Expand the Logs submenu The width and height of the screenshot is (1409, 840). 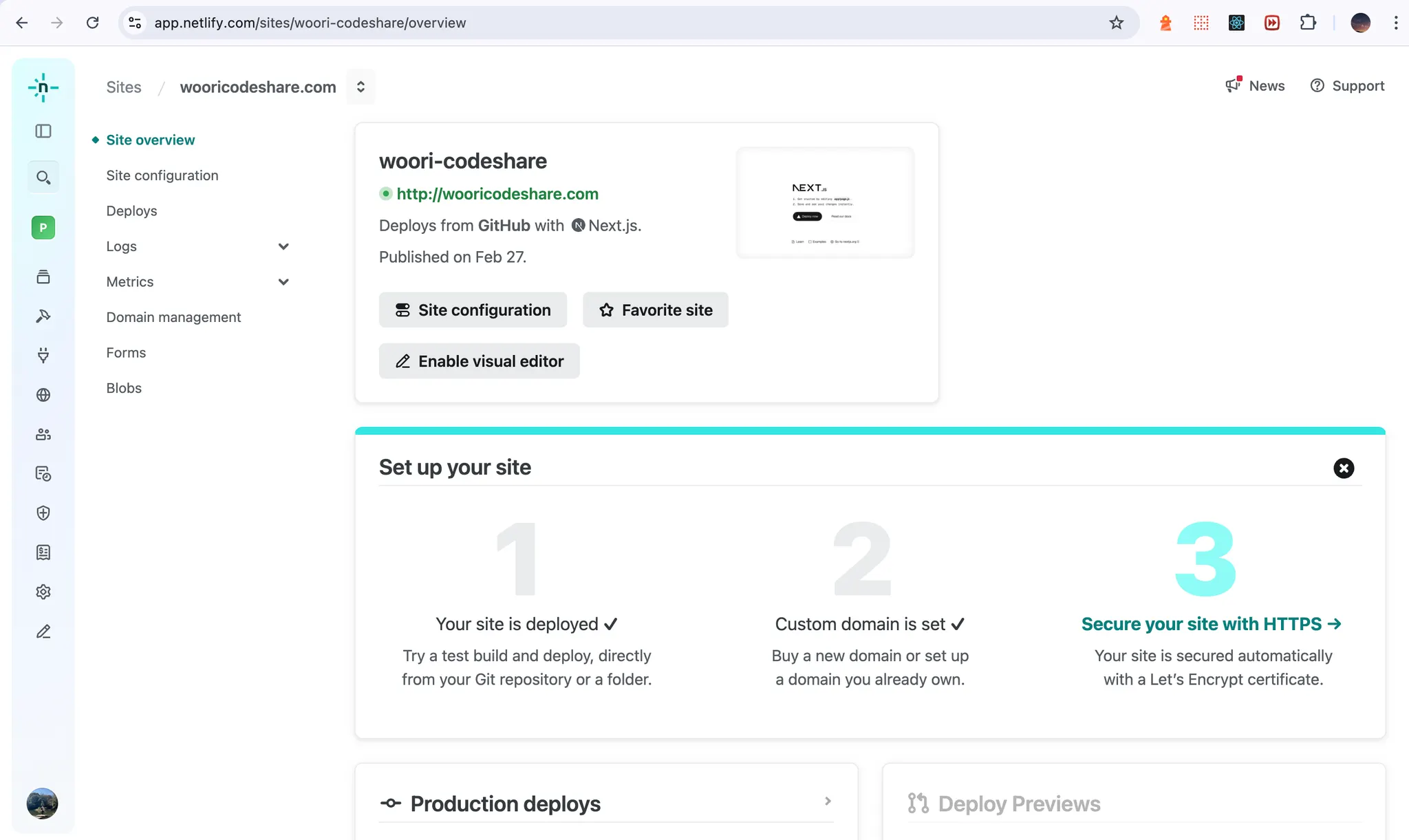tap(283, 246)
